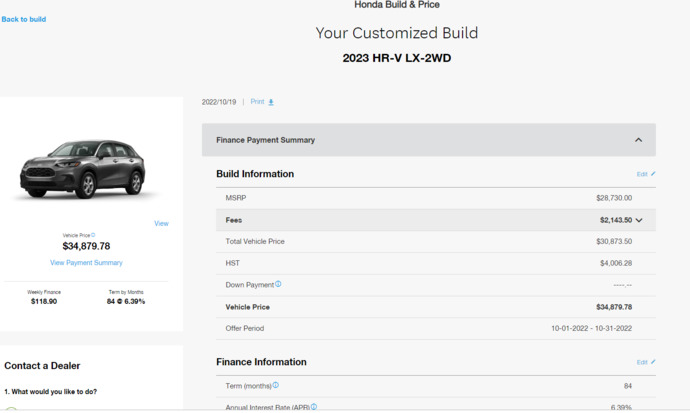
Task: Click the build date 2022/10/19
Action: pos(219,102)
